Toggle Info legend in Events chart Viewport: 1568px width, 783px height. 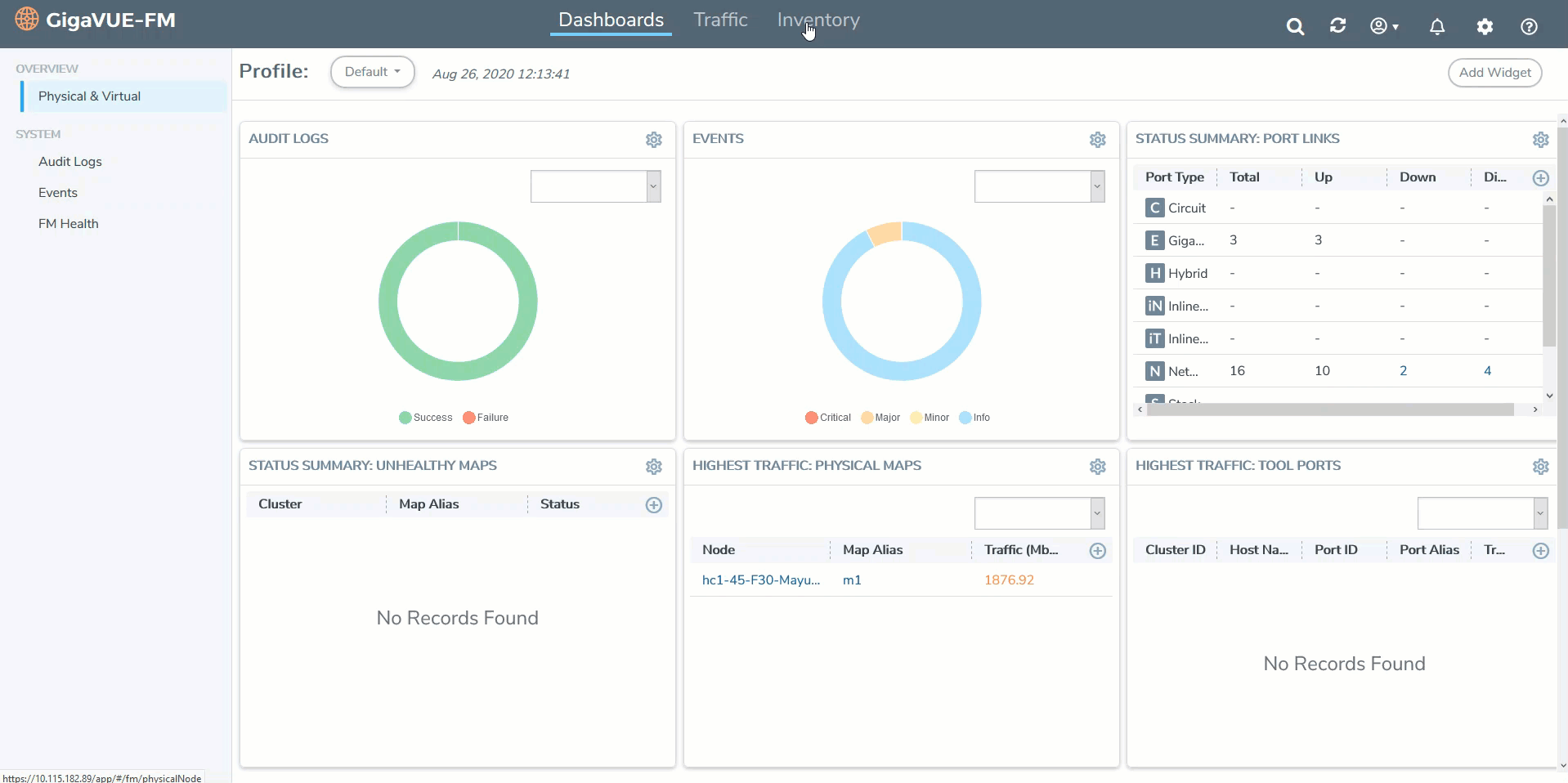(974, 418)
